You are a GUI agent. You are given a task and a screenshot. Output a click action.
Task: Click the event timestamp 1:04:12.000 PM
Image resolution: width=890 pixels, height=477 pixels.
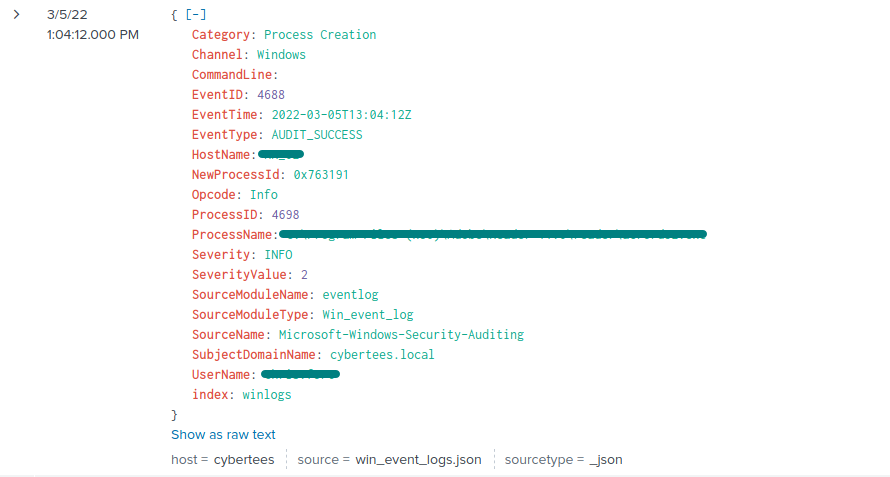pyautogui.click(x=93, y=35)
